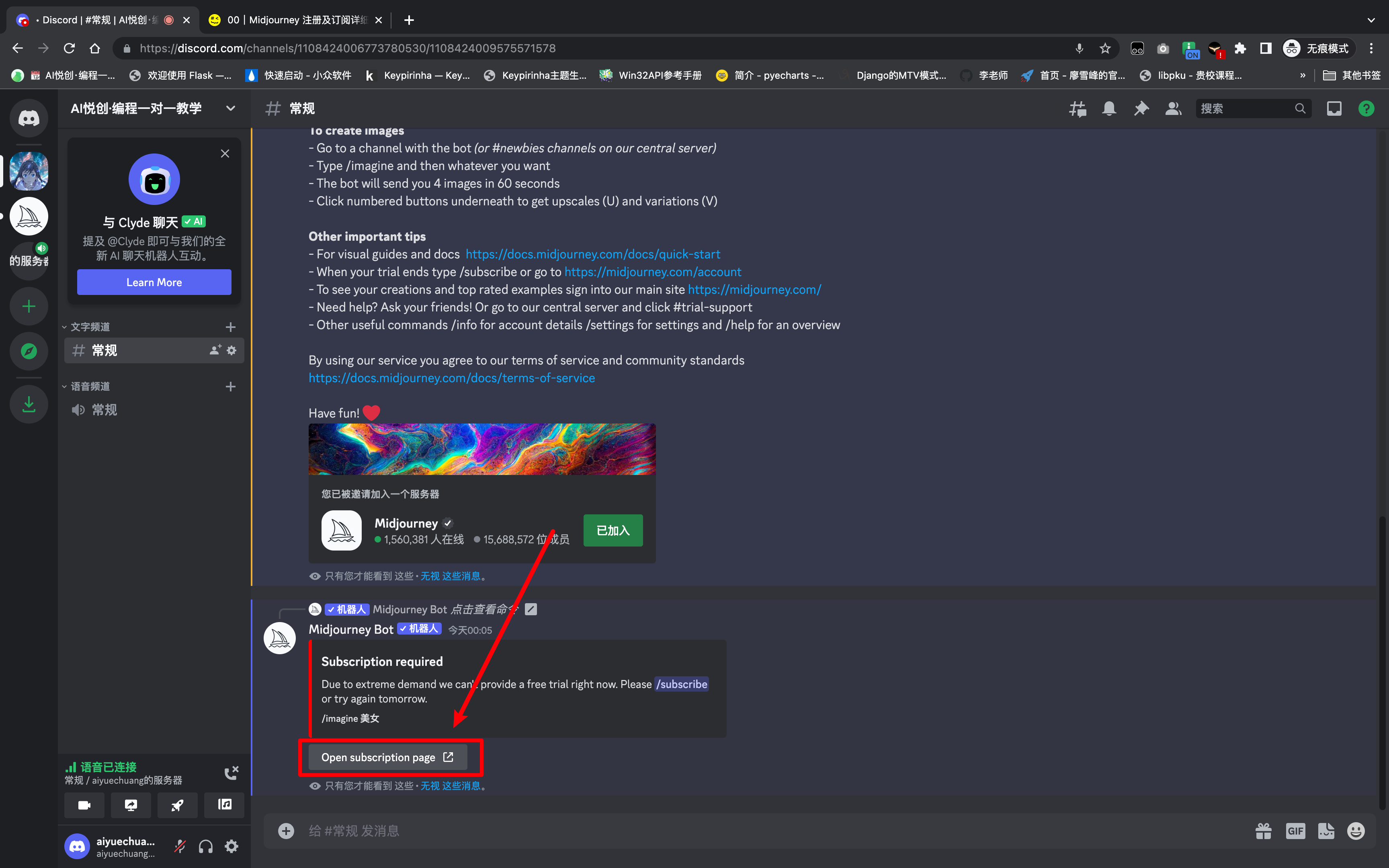Toggle headphones deafen in user panel
Viewport: 1389px width, 868px height.
click(206, 846)
